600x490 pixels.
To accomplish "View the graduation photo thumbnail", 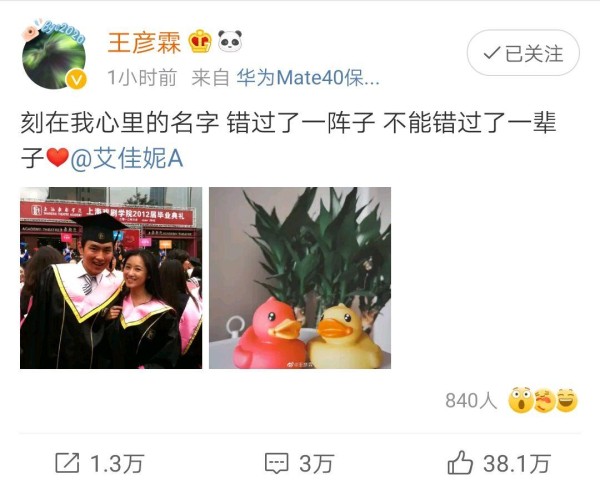I will 111,278.
